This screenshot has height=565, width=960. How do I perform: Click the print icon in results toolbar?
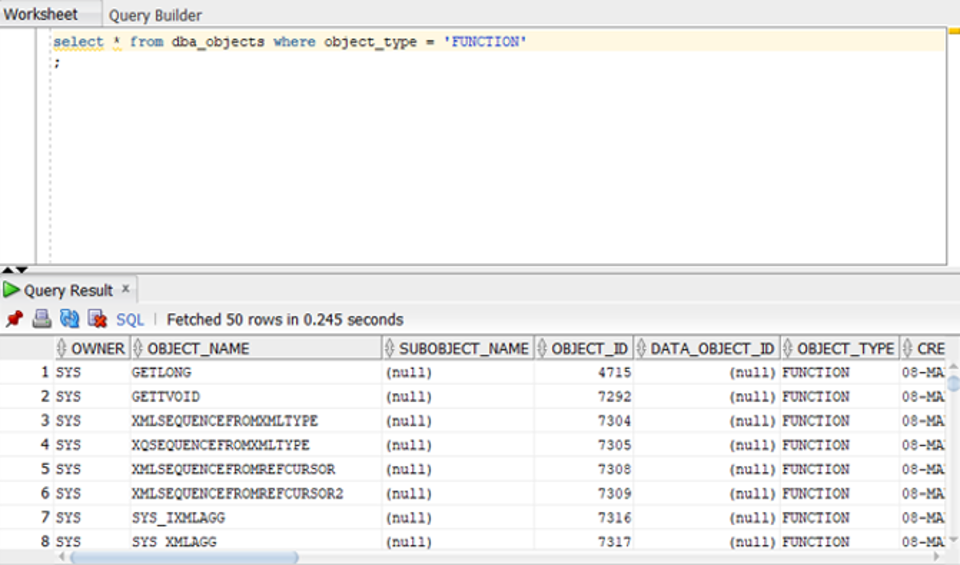(x=42, y=319)
